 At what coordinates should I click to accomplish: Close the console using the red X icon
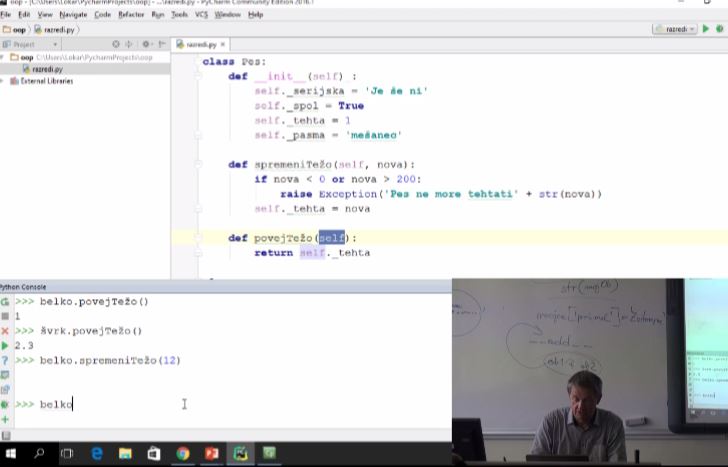click(x=5, y=331)
